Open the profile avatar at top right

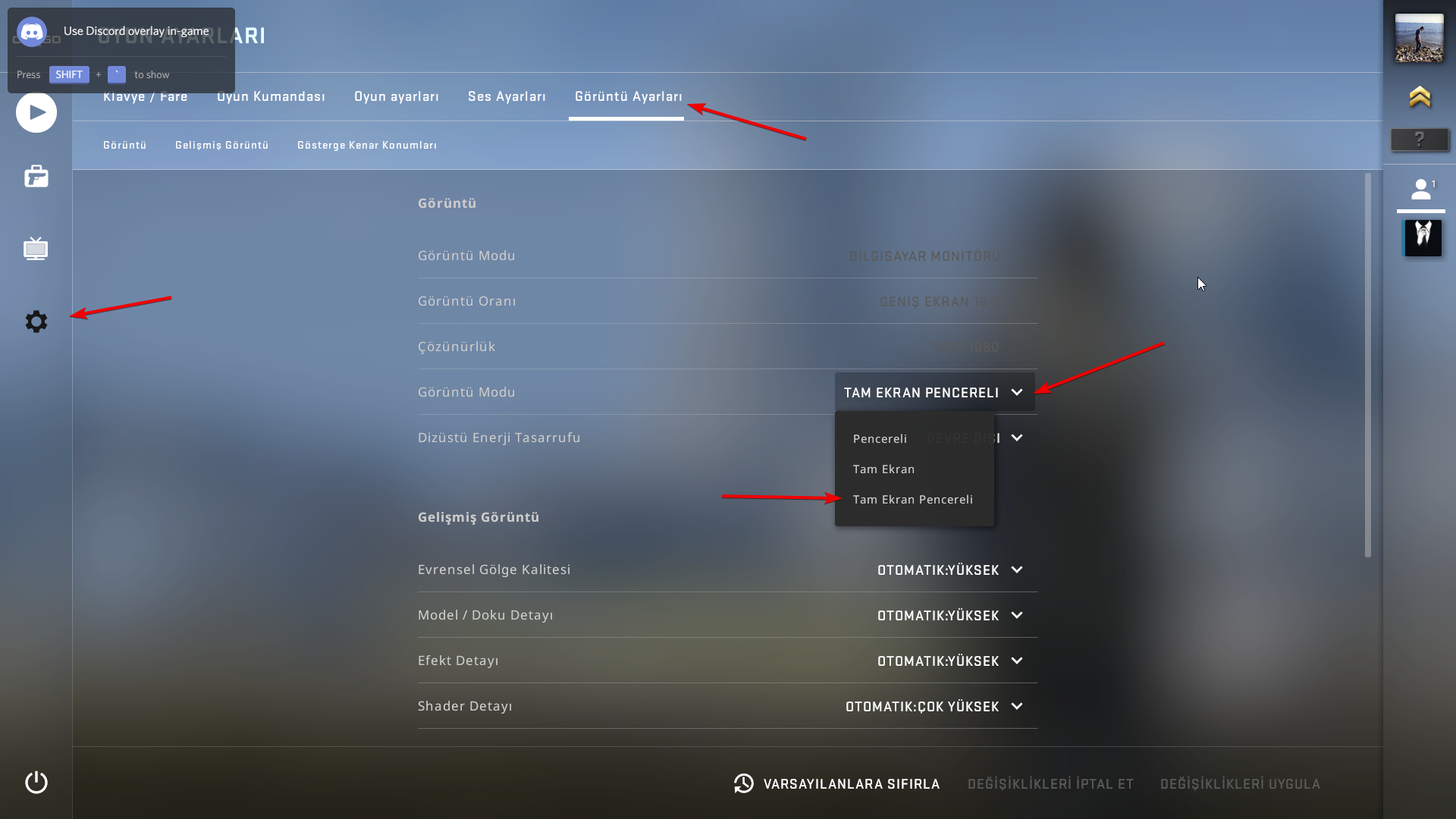click(x=1419, y=38)
